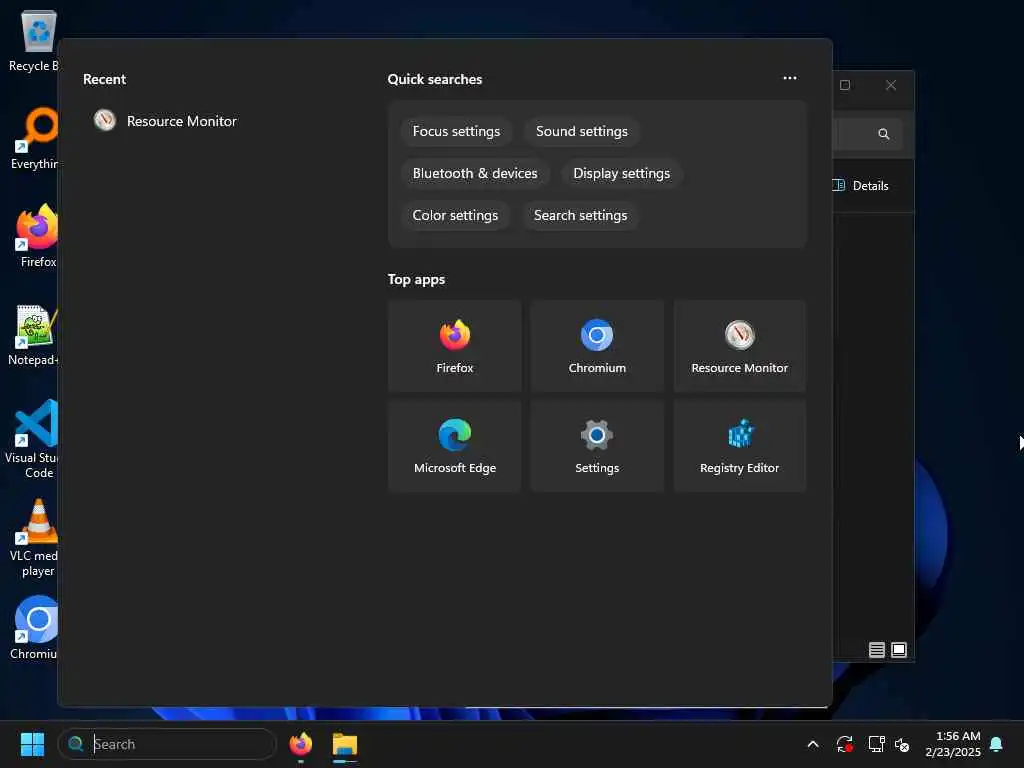This screenshot has width=1024, height=768.
Task: Open Resource Monitor from Top apps
Action: coord(739,346)
